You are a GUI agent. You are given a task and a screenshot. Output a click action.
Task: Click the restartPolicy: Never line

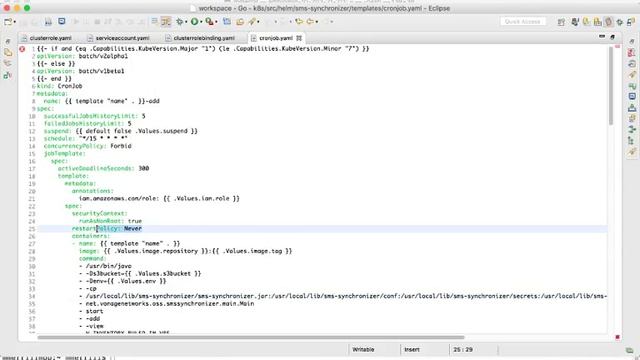click(107, 229)
